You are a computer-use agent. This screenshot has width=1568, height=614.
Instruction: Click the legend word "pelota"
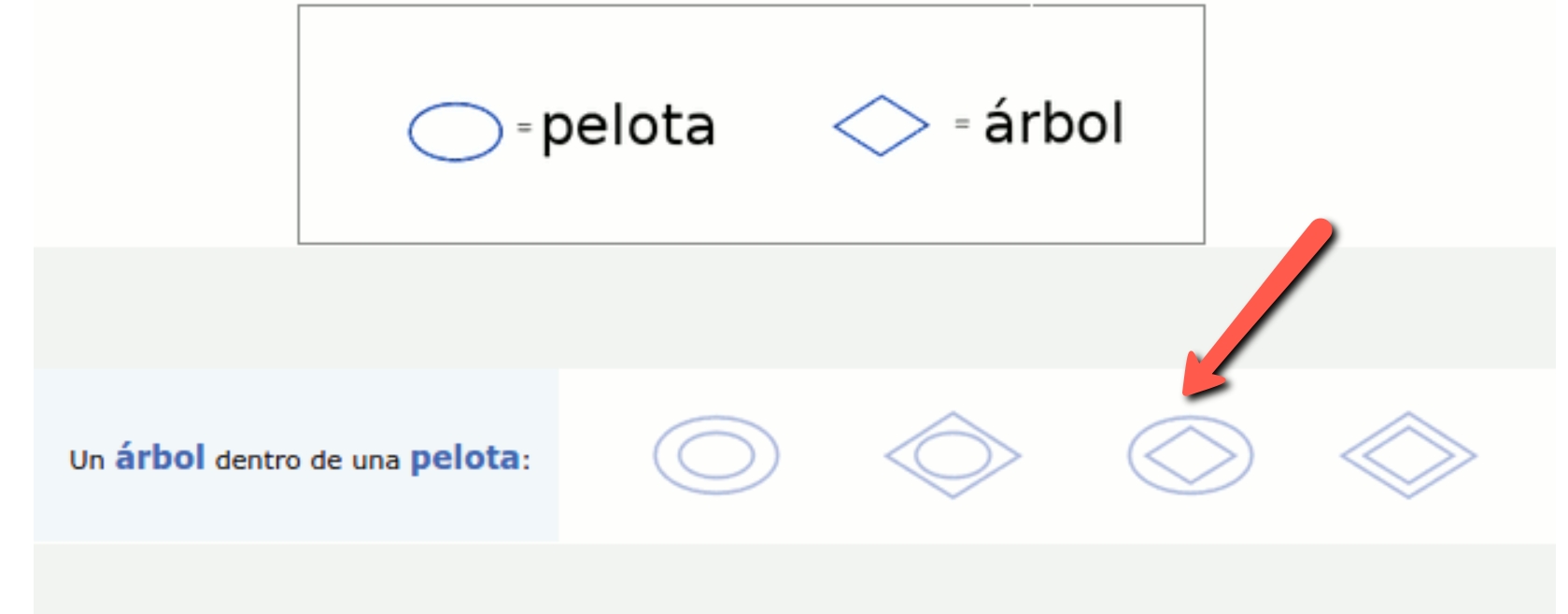click(629, 126)
